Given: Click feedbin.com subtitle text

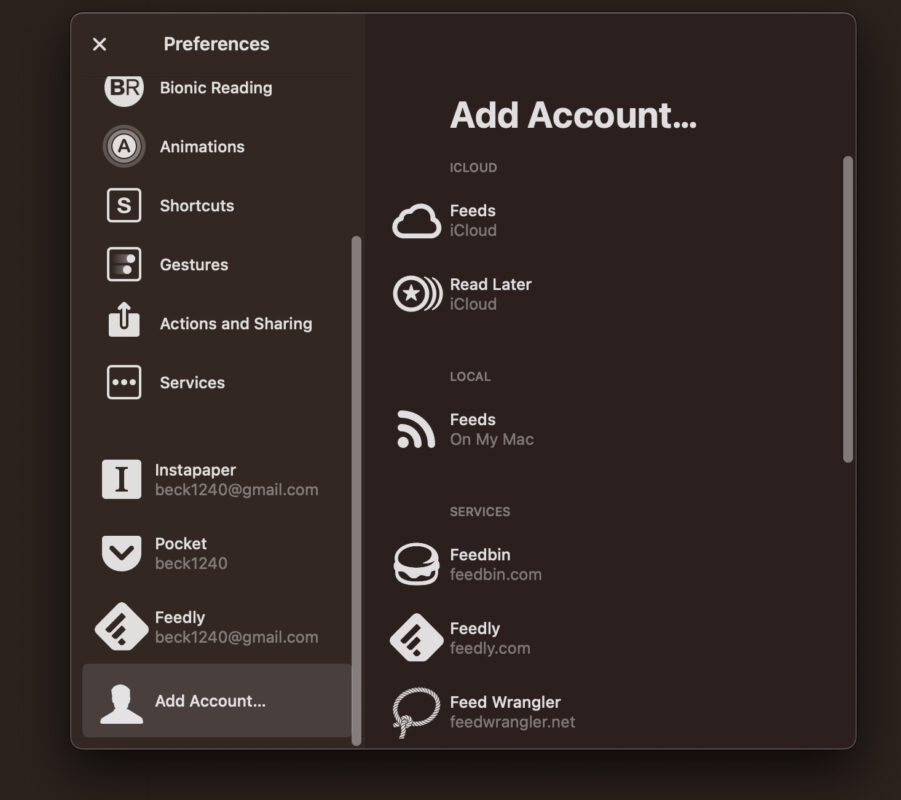Looking at the screenshot, I should point(496,574).
